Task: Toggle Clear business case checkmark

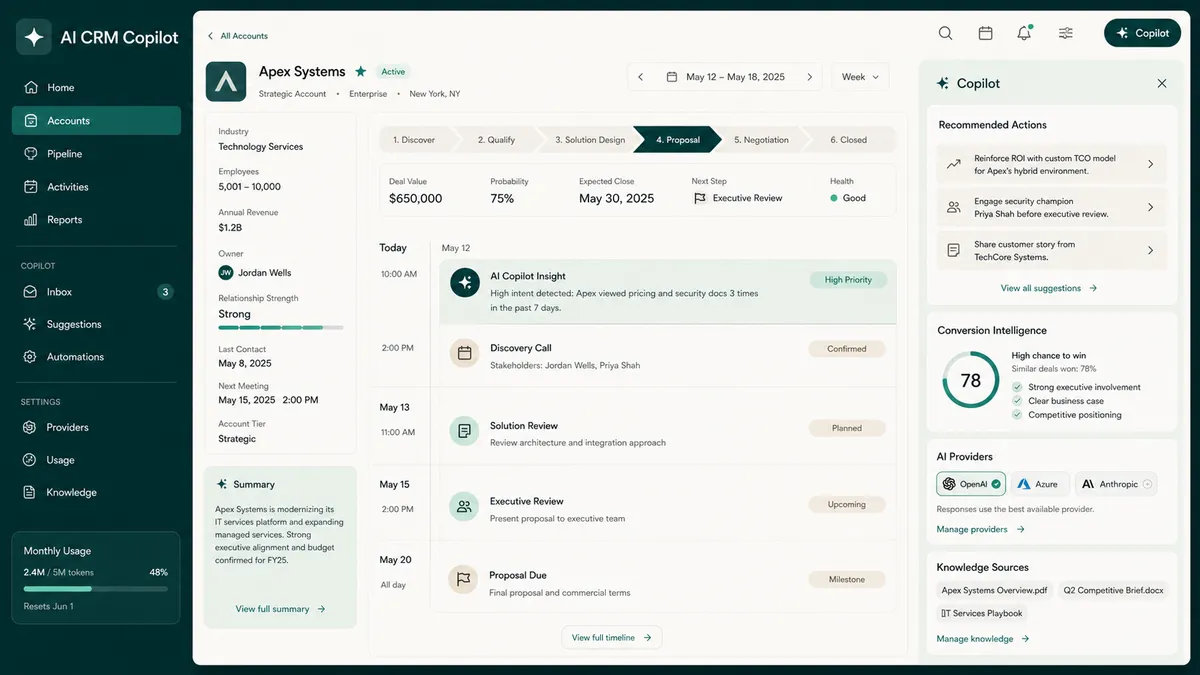Action: 1017,401
